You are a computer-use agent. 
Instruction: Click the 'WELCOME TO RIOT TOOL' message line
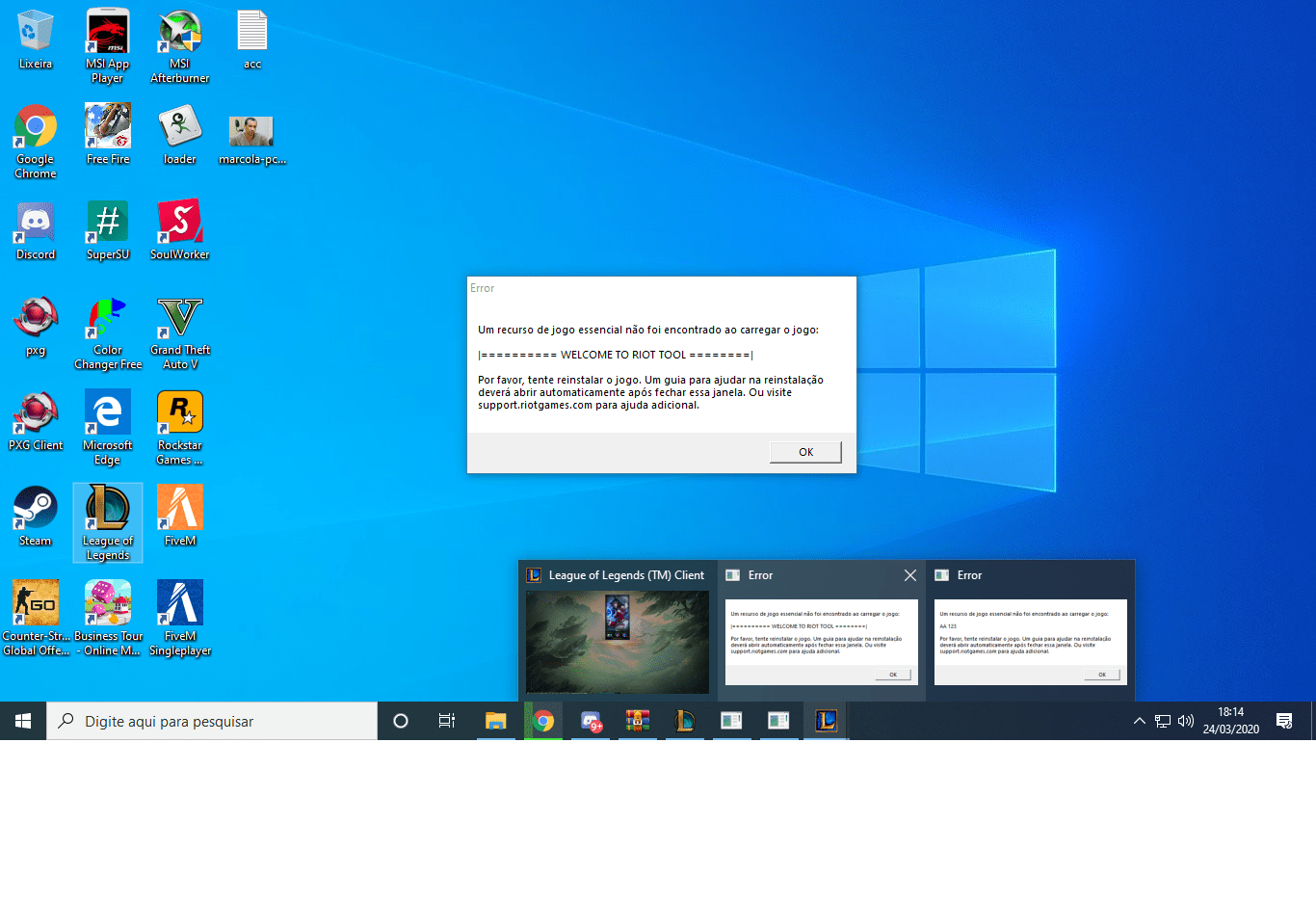(x=616, y=355)
